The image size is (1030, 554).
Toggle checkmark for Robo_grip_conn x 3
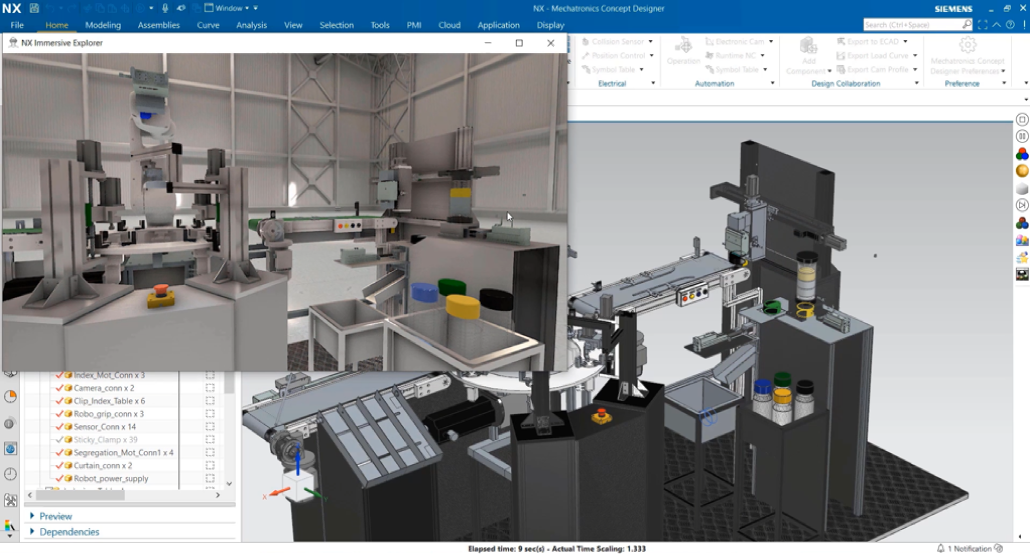(59, 414)
